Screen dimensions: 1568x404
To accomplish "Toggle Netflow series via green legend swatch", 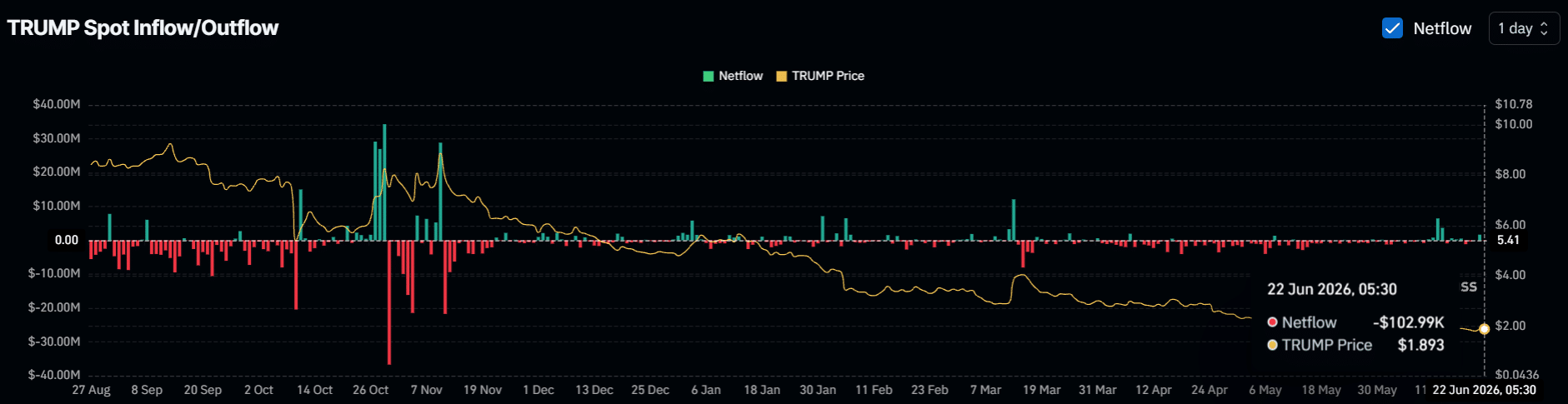I will point(709,76).
